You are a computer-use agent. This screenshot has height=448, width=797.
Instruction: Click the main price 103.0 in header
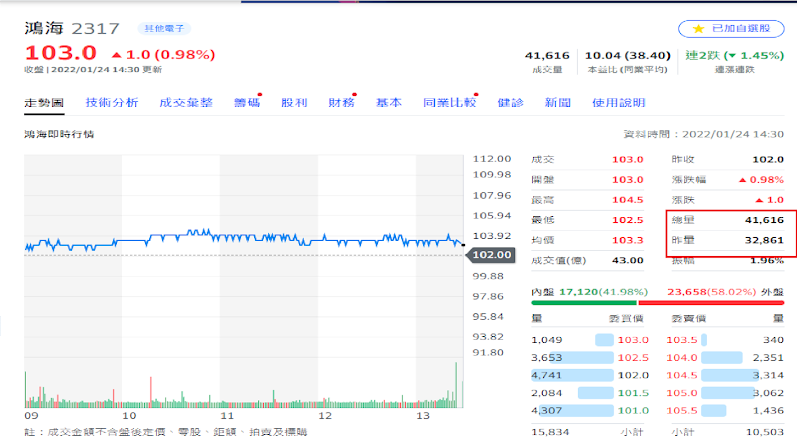[x=60, y=53]
